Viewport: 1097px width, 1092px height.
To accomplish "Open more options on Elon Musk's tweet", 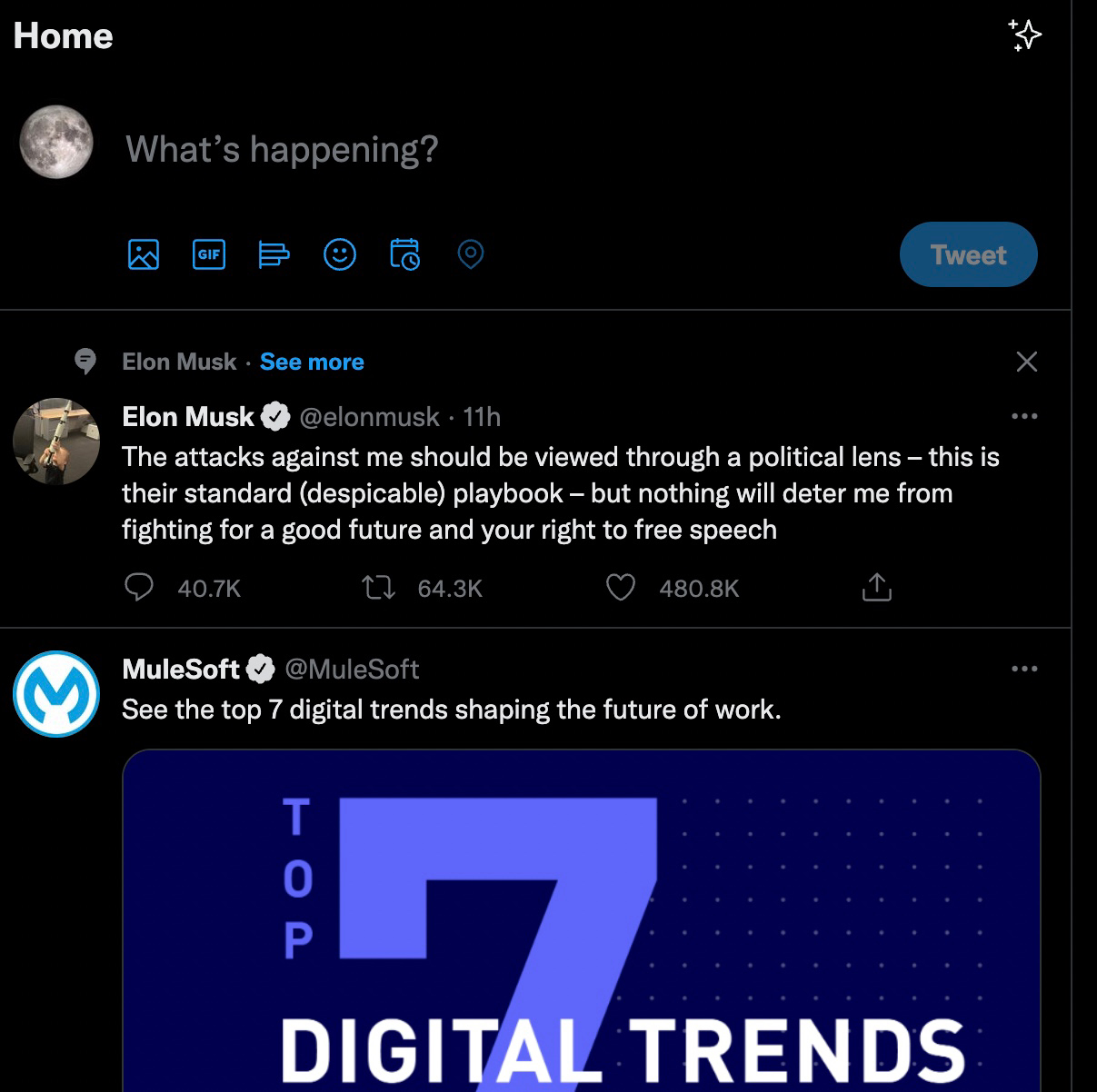I will (x=1024, y=416).
